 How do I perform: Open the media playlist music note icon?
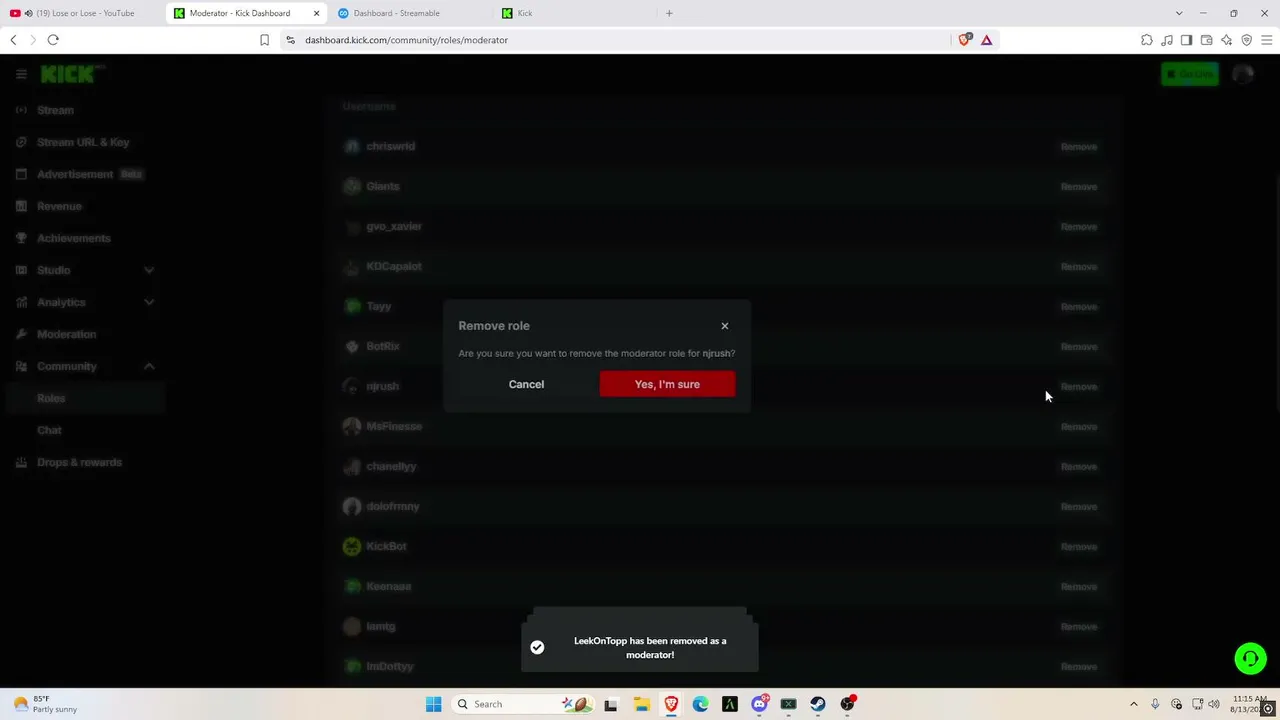click(x=1167, y=40)
